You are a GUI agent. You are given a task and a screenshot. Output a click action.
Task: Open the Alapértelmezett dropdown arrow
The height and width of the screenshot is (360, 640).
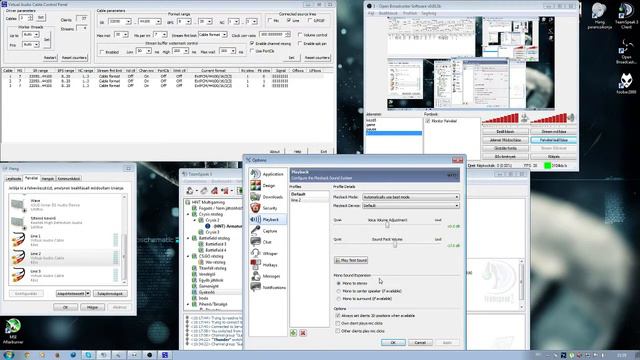[88, 293]
